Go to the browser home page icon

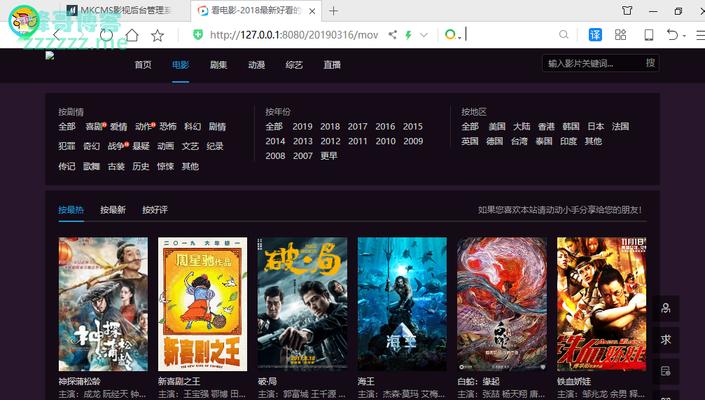tap(132, 35)
